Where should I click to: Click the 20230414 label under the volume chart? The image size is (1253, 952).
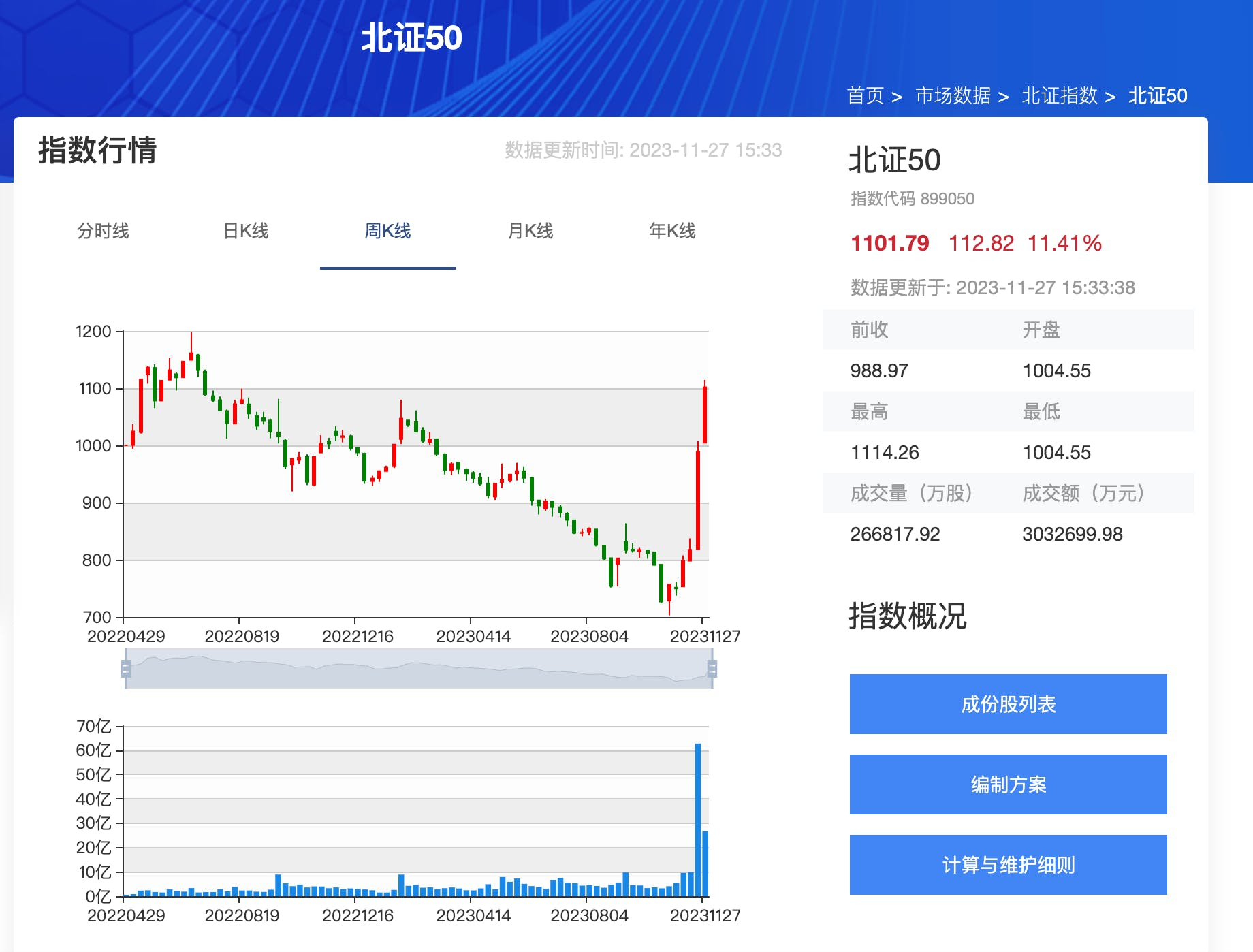pyautogui.click(x=473, y=915)
